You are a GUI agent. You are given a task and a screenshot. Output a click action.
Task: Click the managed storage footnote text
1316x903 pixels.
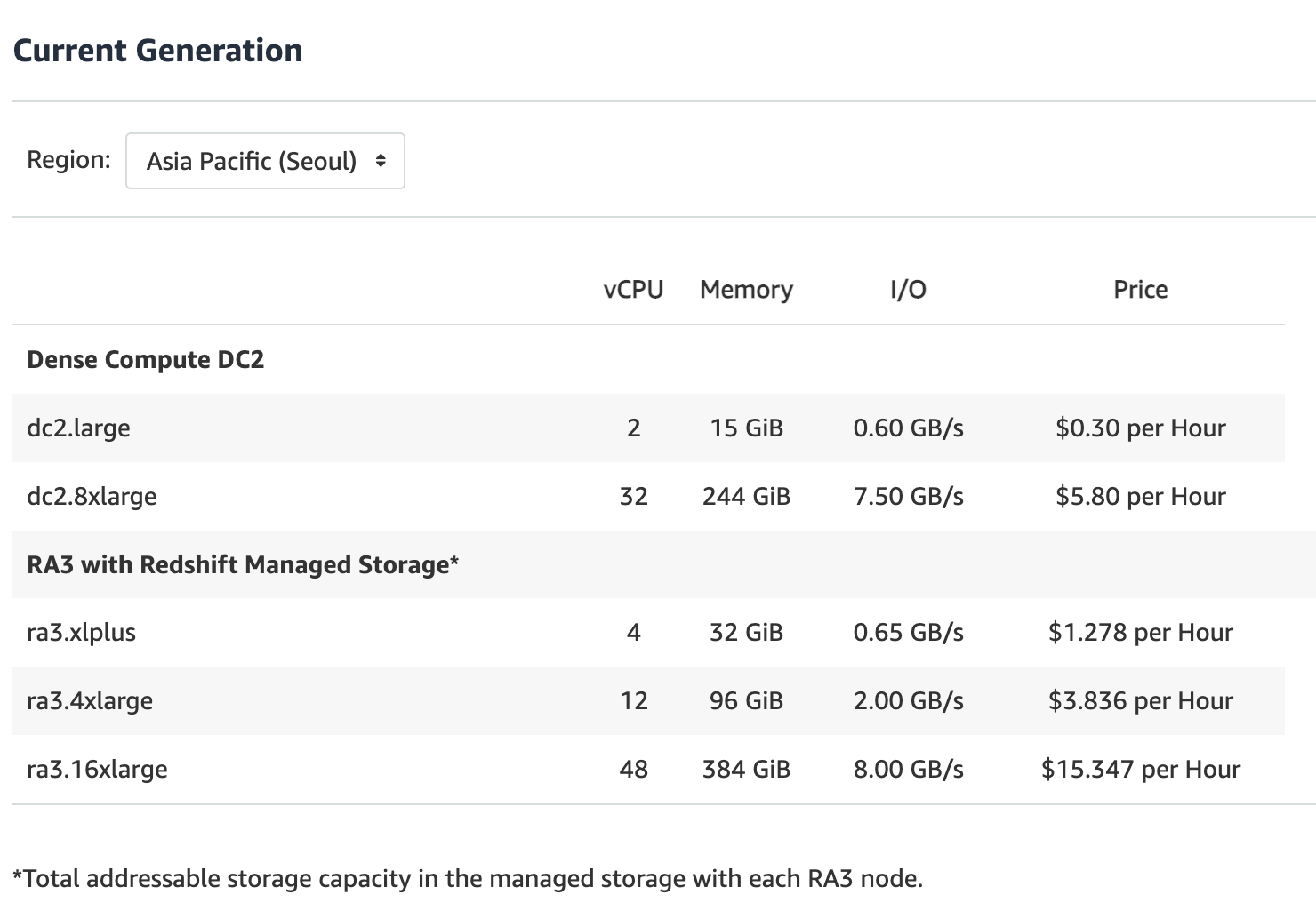coord(468,879)
